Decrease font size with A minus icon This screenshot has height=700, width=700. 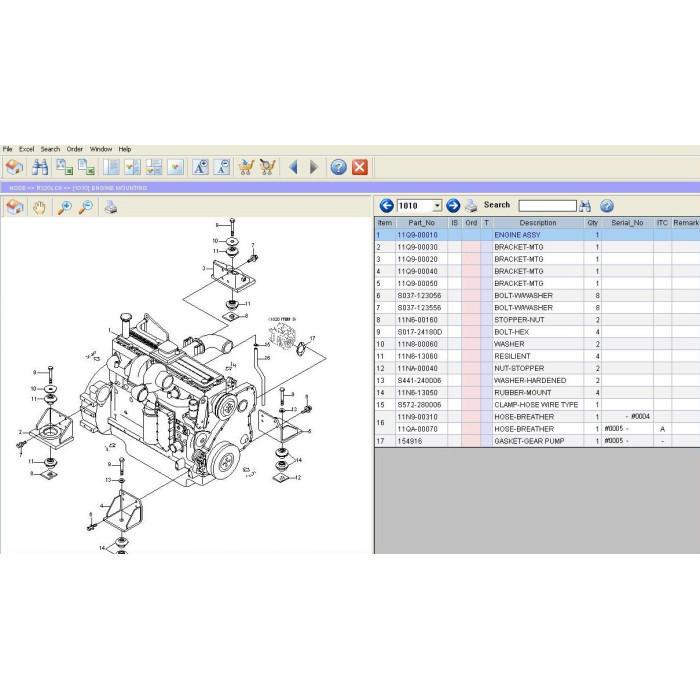222,167
